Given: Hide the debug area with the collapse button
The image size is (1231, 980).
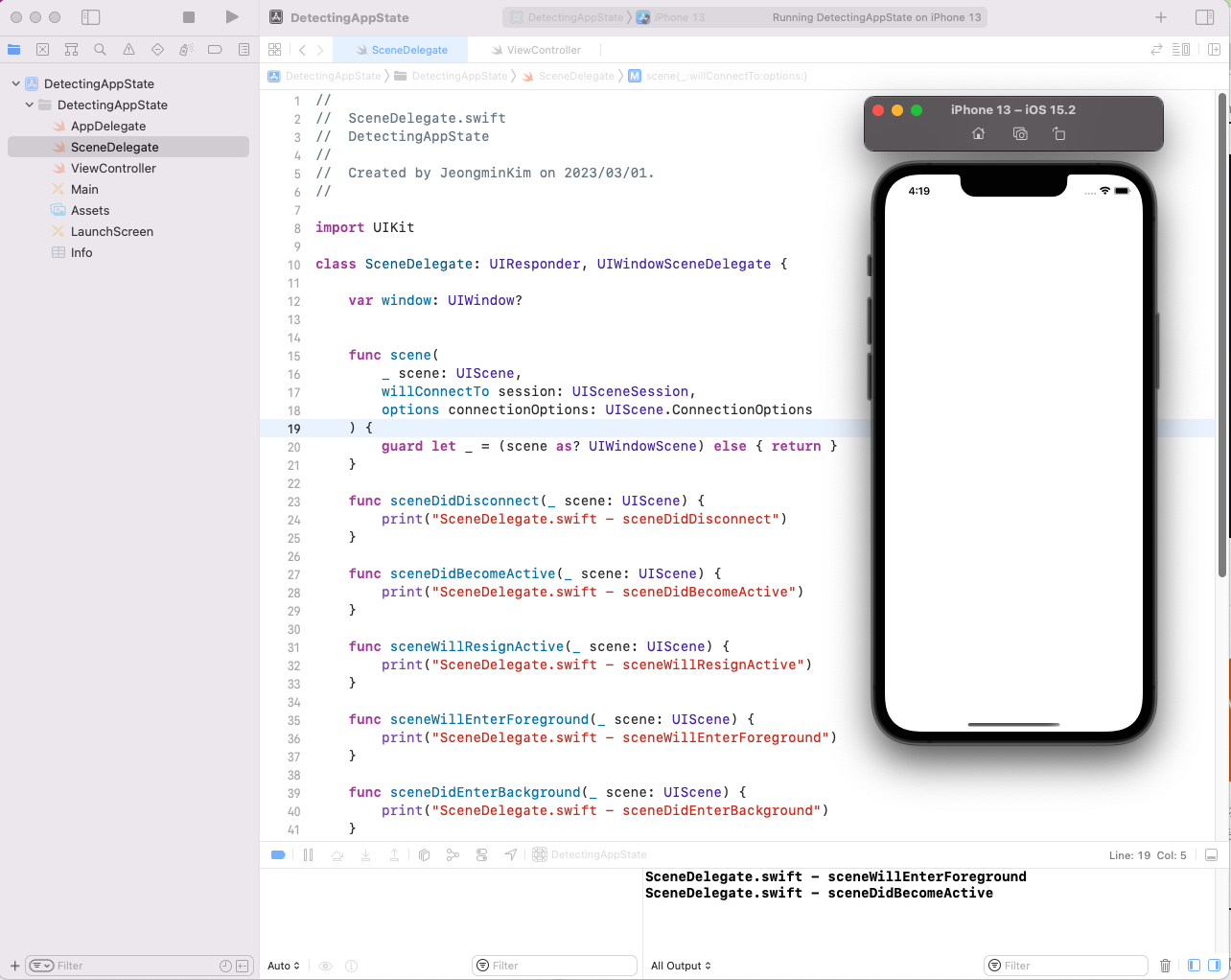Looking at the screenshot, I should tap(1212, 854).
